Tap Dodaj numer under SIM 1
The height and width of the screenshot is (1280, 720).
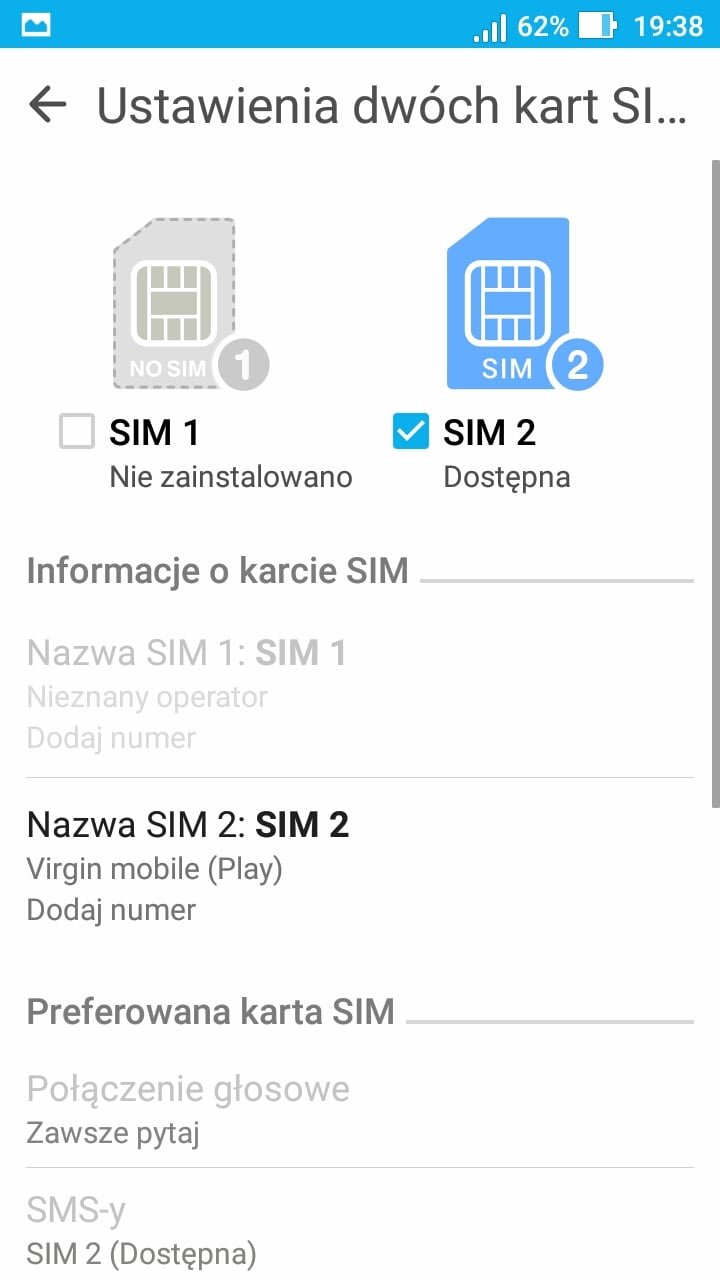pyautogui.click(x=111, y=739)
